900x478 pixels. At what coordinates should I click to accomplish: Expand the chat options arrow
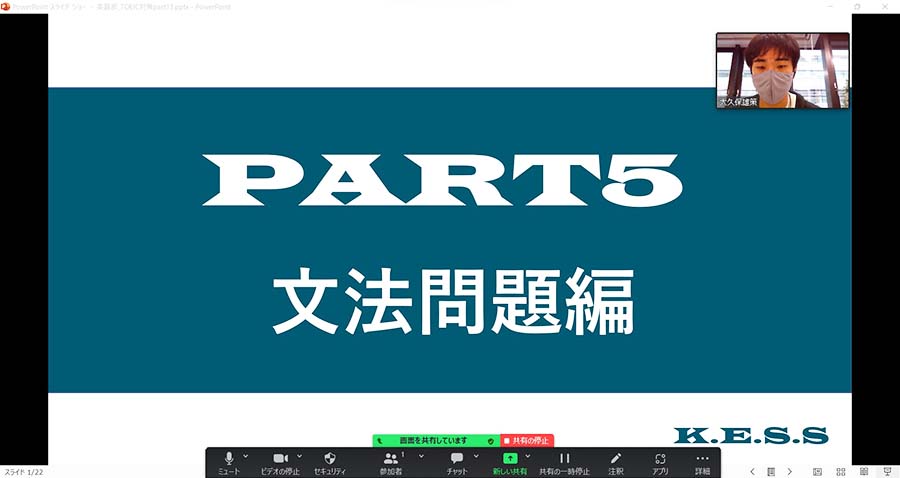pos(475,455)
